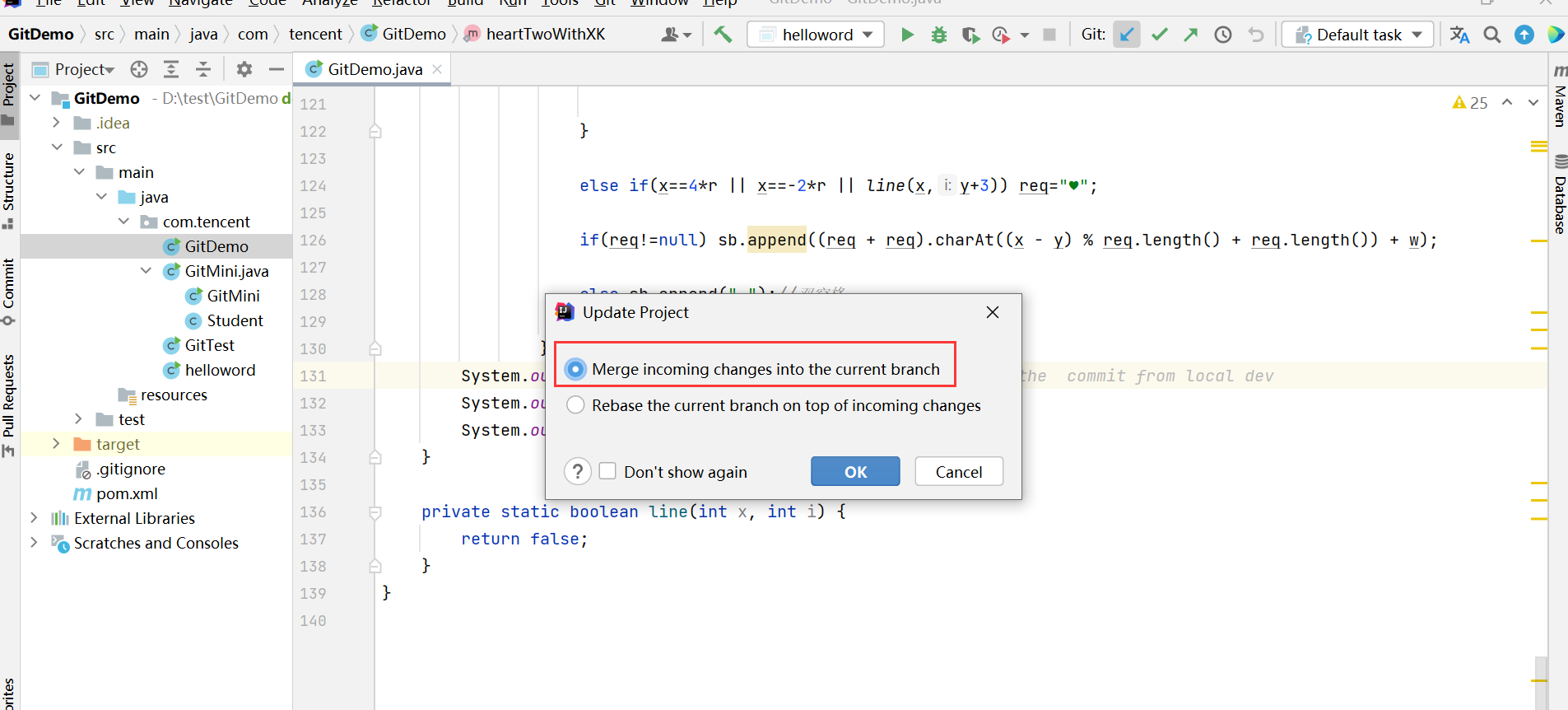Click OK in Update Project dialog
This screenshot has width=1568, height=710.
855,472
